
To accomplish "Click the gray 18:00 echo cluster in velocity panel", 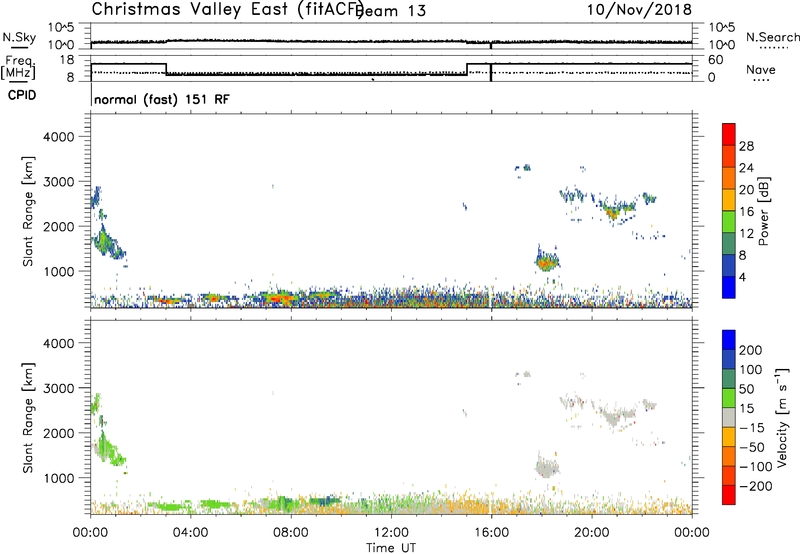I will click(x=547, y=467).
